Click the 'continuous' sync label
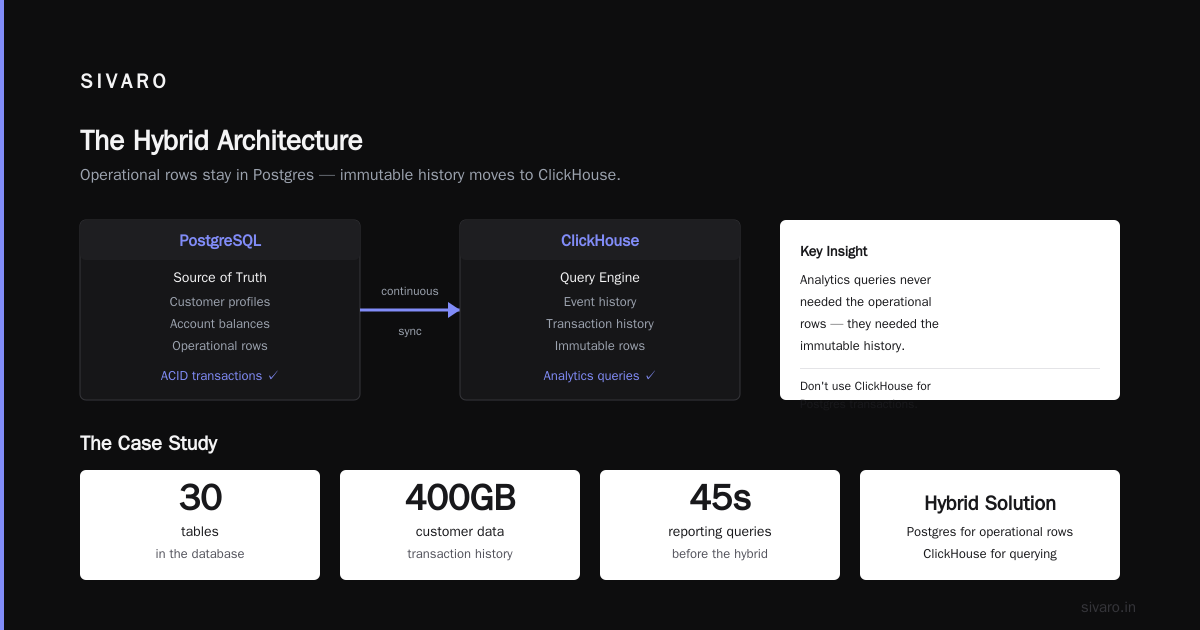This screenshot has height=630, width=1200. (x=410, y=291)
